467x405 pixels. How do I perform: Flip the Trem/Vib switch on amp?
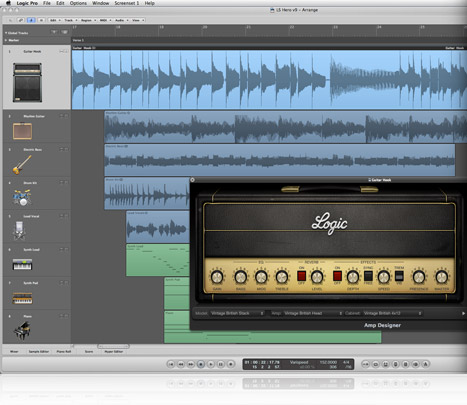pos(399,276)
